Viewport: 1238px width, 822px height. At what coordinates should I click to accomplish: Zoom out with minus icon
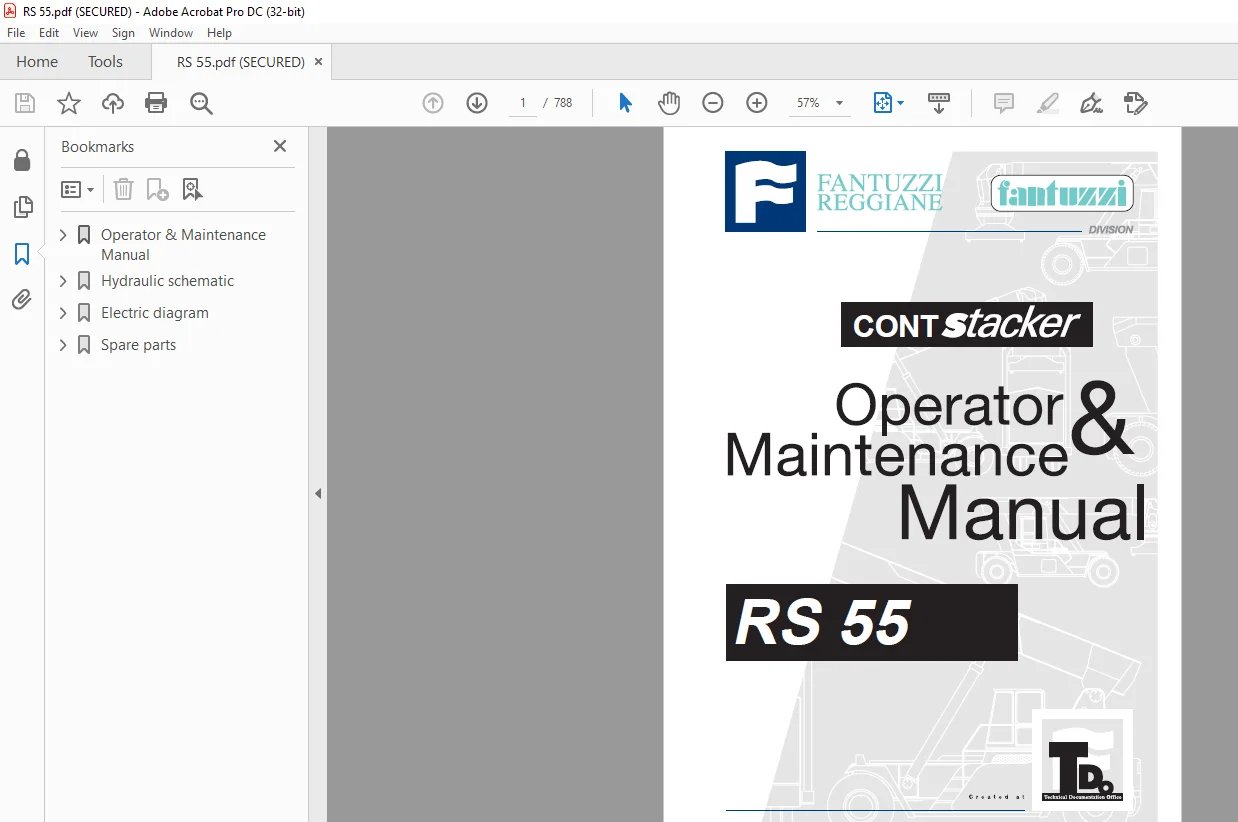(713, 103)
